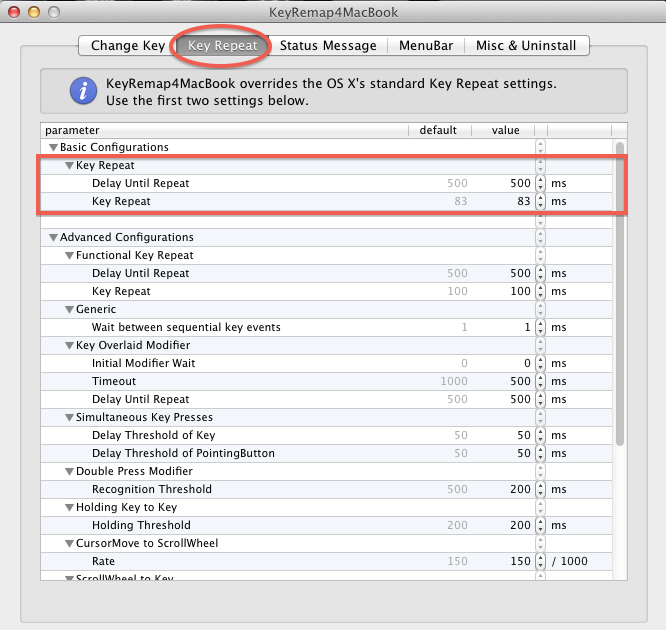The height and width of the screenshot is (630, 666).
Task: Collapse the CursorMove to ScrollWheel group
Action: pyautogui.click(x=69, y=543)
